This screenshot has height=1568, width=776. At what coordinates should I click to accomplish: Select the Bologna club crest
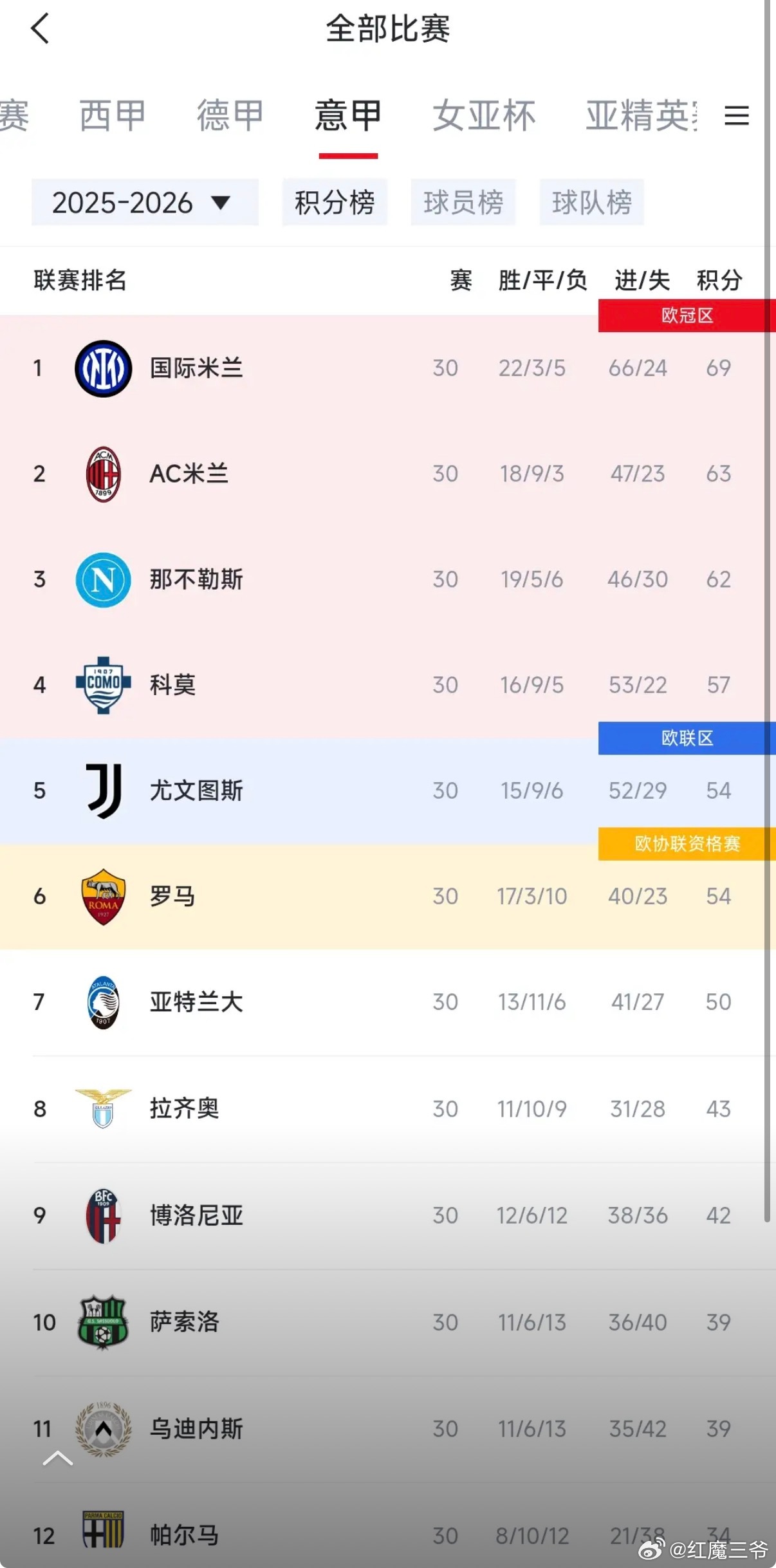[103, 1215]
